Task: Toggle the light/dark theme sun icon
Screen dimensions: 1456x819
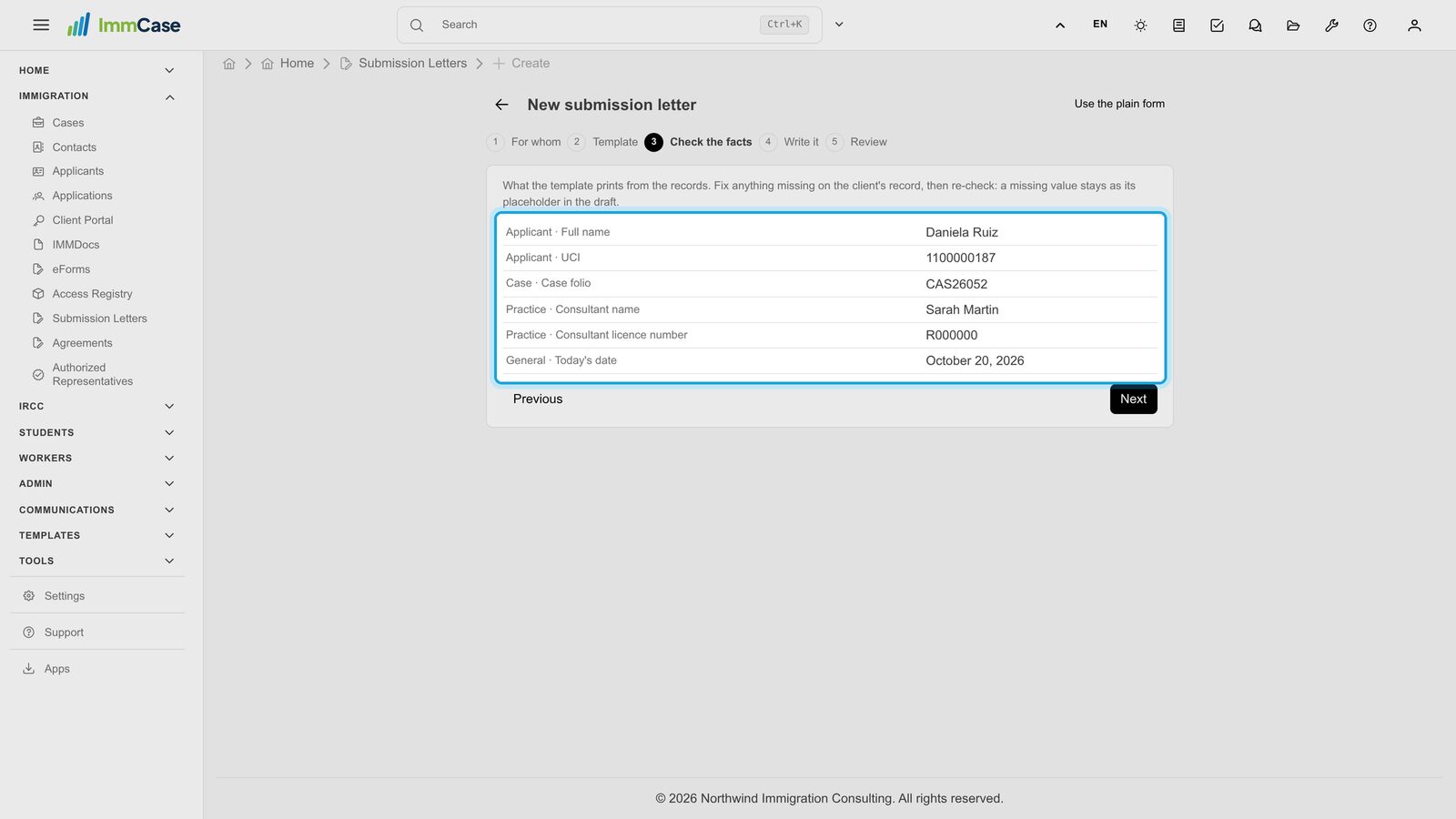Action: (1140, 25)
